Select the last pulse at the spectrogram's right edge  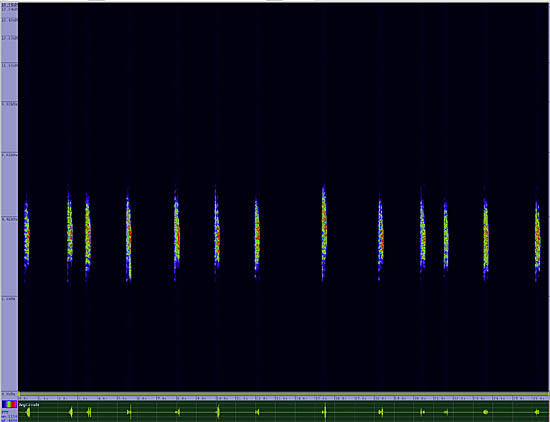click(537, 234)
